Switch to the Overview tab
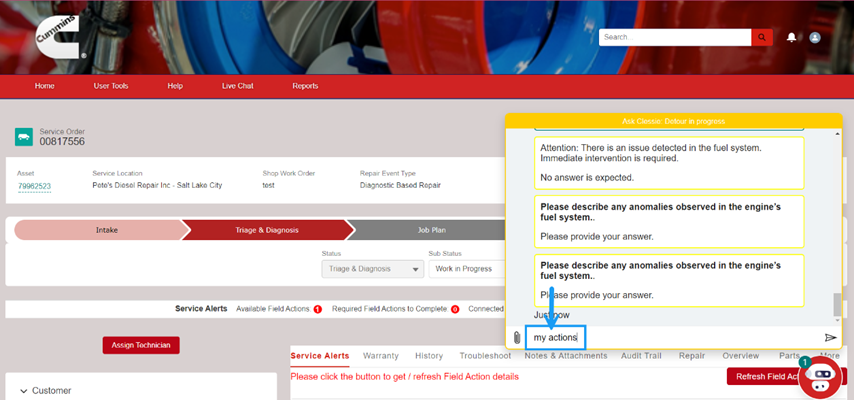The image size is (854, 400). pos(741,356)
